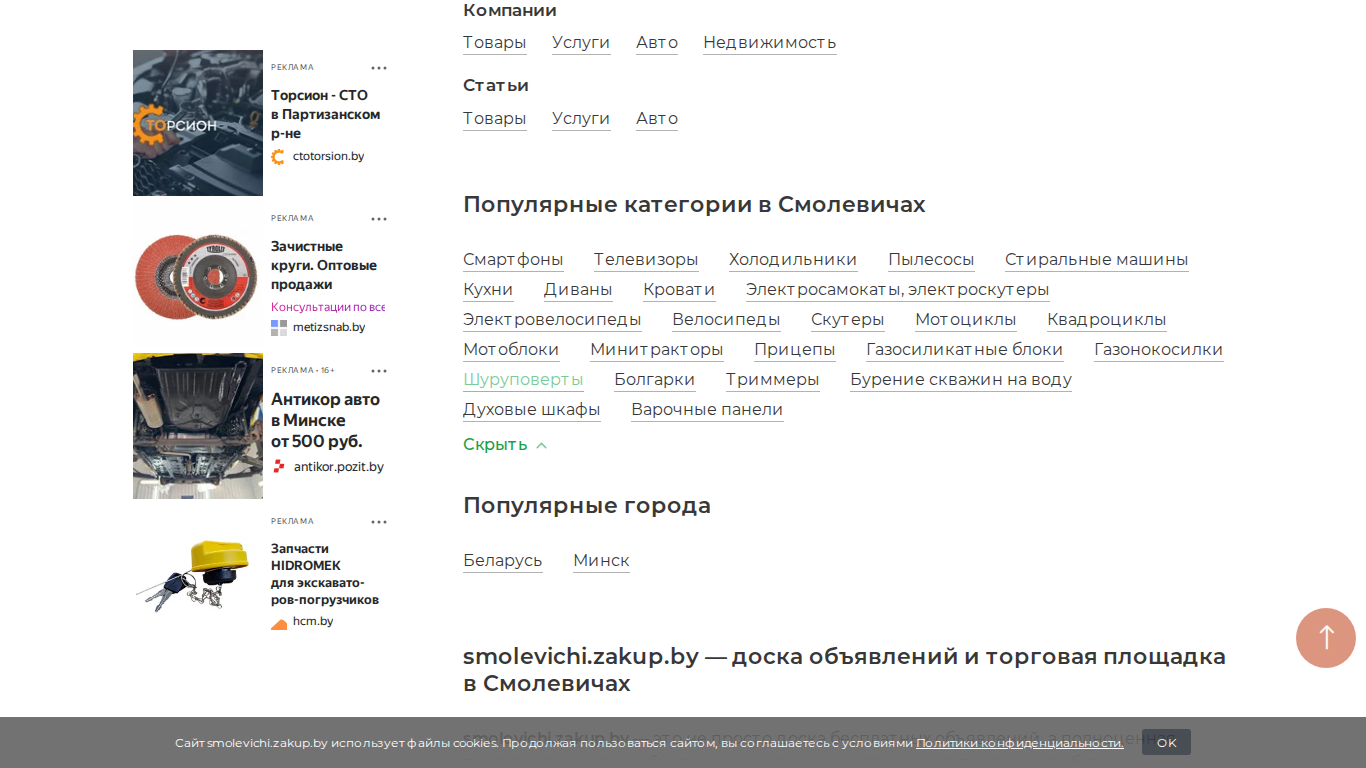Click the metizsnab.by domain text

[x=329, y=328]
